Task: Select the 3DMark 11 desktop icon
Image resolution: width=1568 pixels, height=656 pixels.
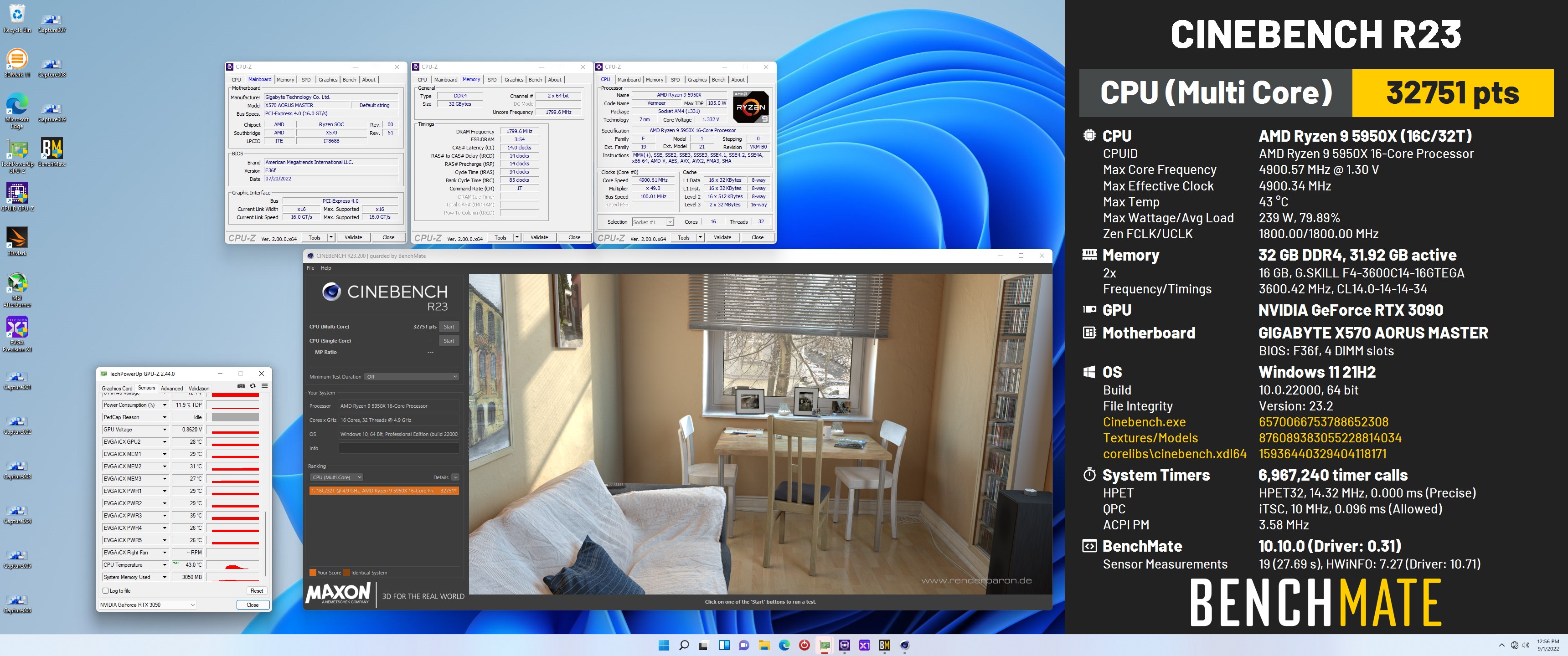Action: [17, 63]
